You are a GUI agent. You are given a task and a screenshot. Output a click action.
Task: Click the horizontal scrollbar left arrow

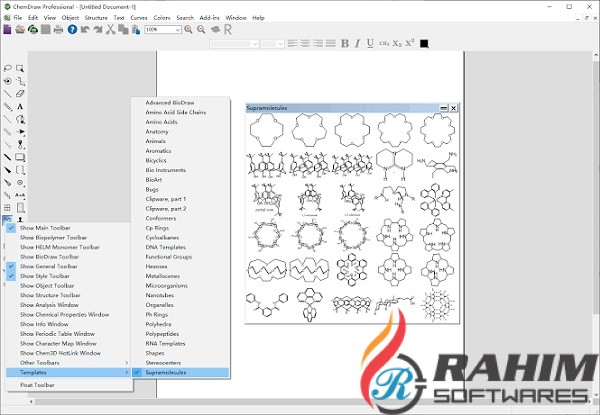pyautogui.click(x=31, y=402)
